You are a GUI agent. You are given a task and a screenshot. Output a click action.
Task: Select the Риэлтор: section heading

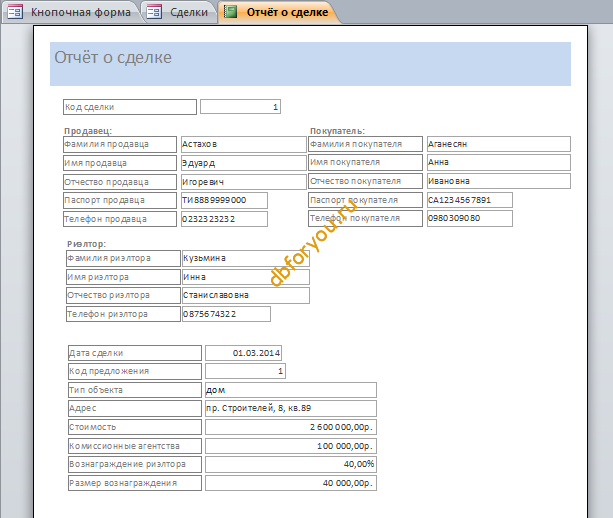86,244
